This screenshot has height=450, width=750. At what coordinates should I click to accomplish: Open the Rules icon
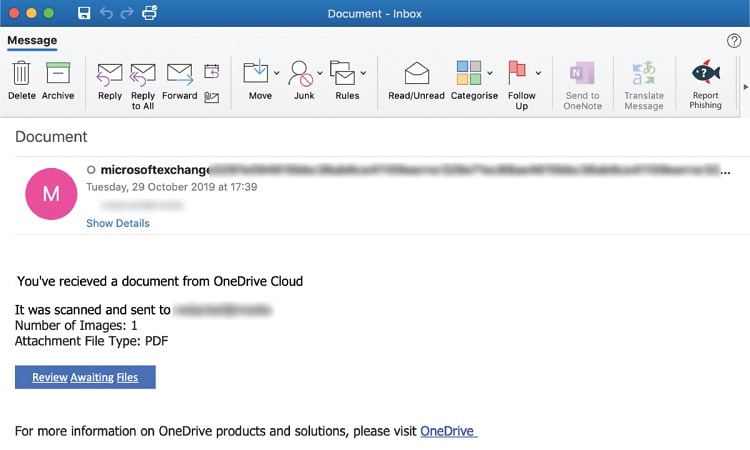pyautogui.click(x=342, y=73)
